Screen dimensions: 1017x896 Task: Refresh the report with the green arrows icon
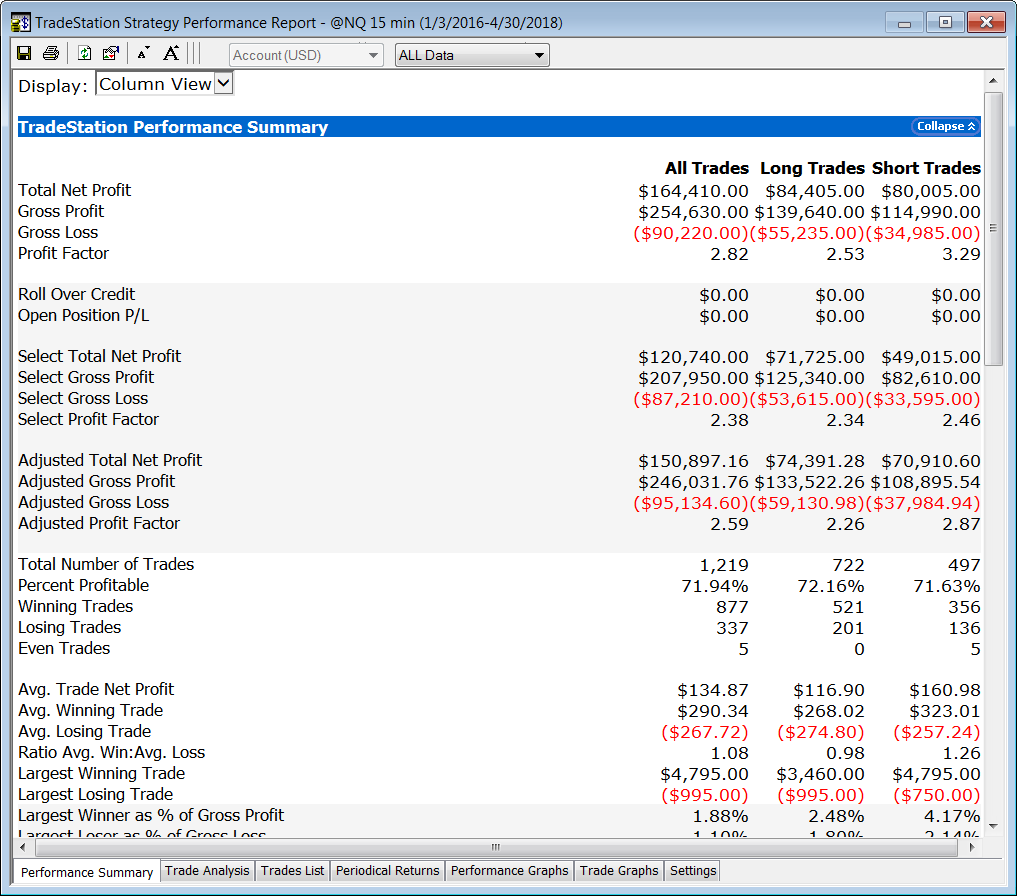[84, 53]
